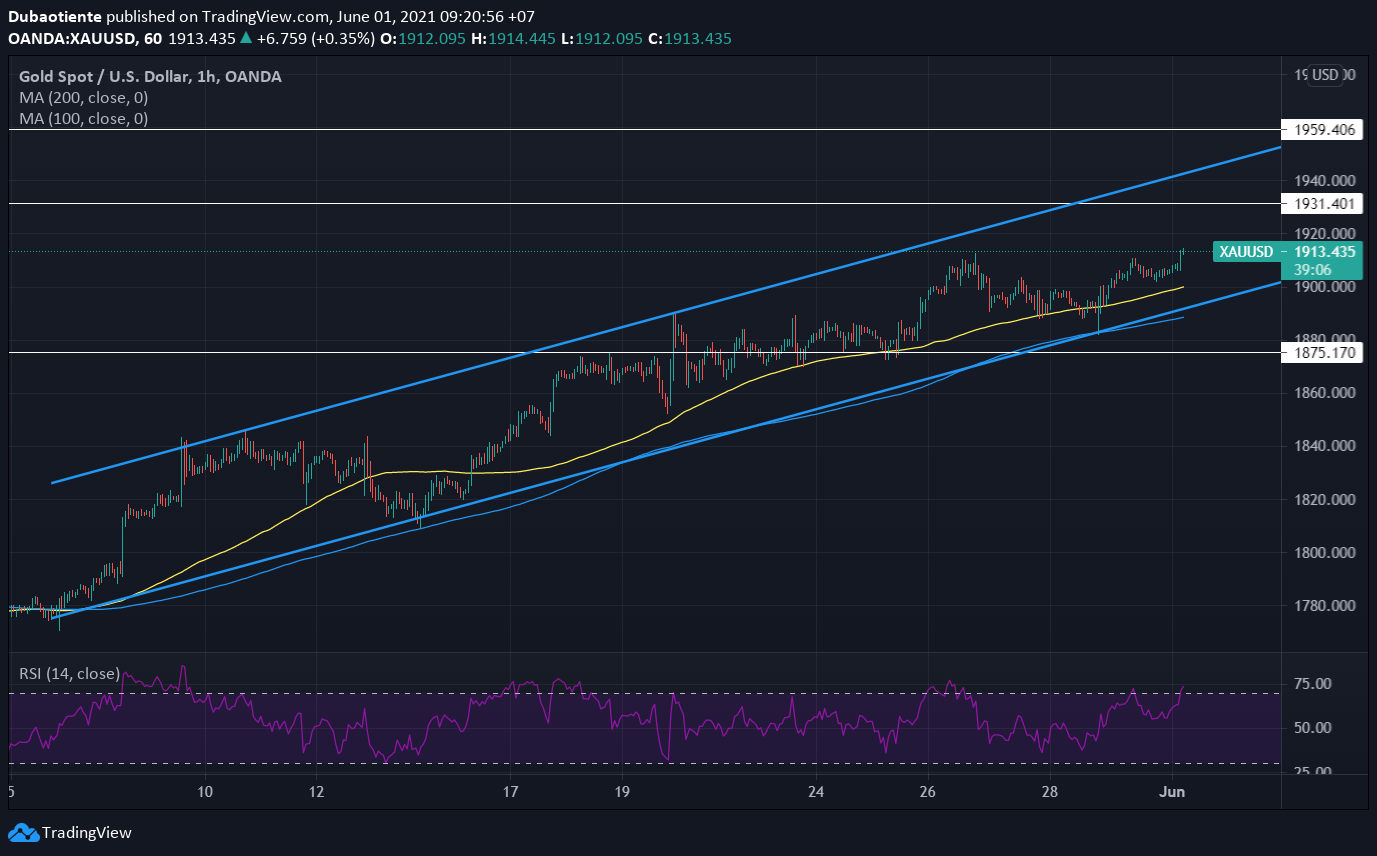The image size is (1377, 856).
Task: Click the TradingView wordmark text
Action: coord(87,832)
